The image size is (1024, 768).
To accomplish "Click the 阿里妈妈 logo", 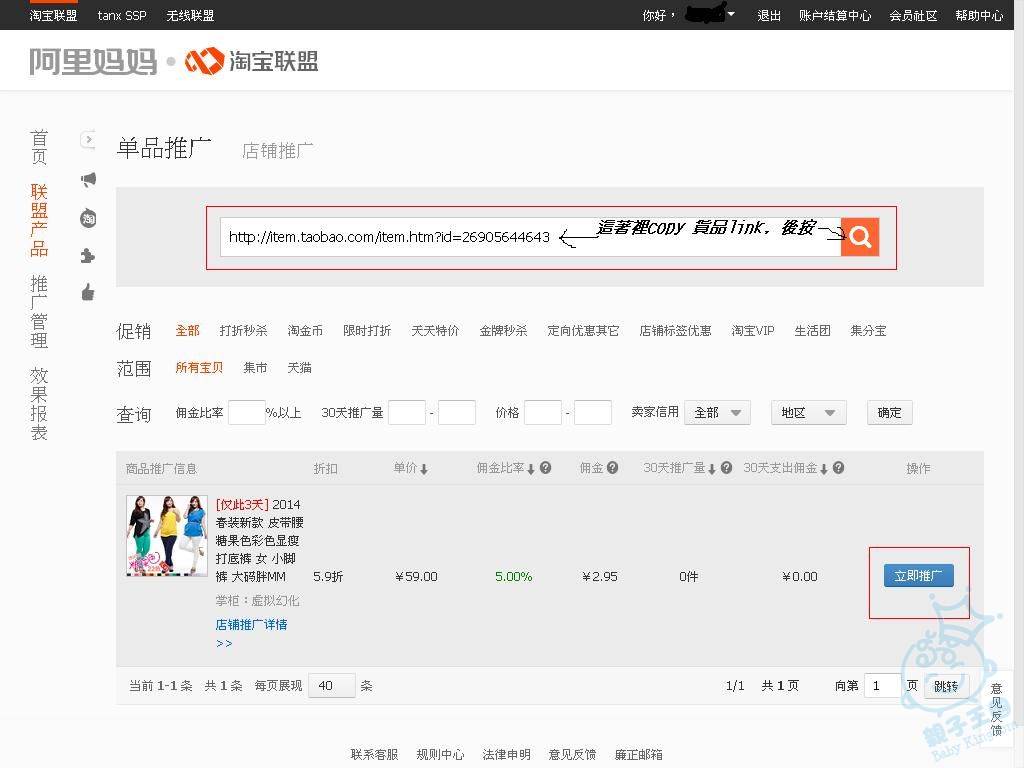I will (x=93, y=61).
